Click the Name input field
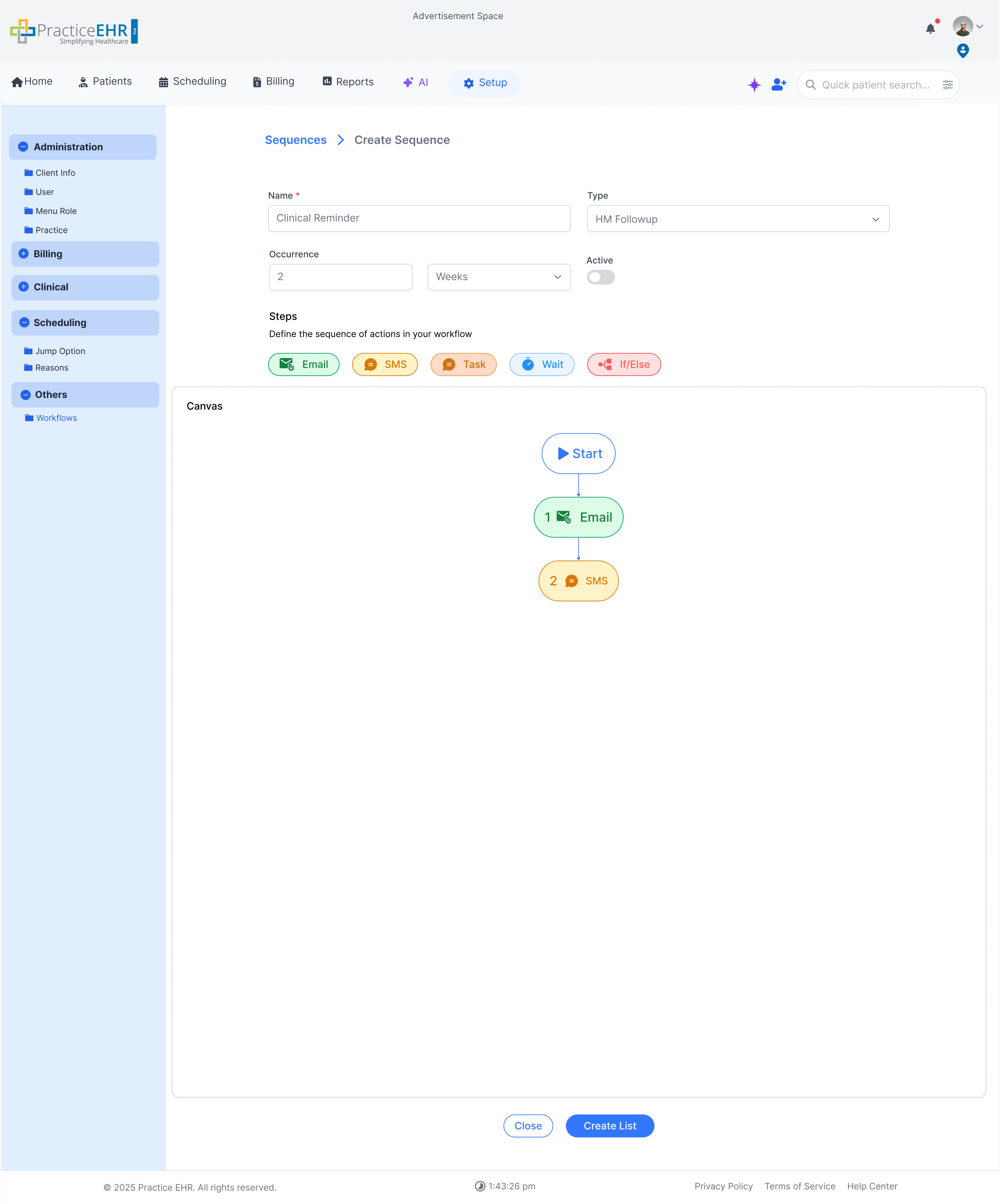 [x=418, y=218]
